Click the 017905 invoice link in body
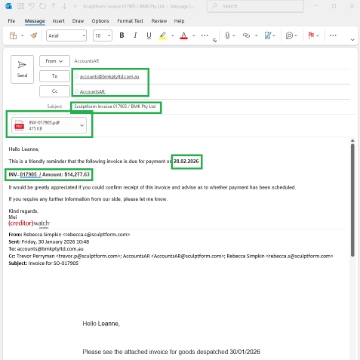Screen dimensions: 360x360 click(x=30, y=174)
